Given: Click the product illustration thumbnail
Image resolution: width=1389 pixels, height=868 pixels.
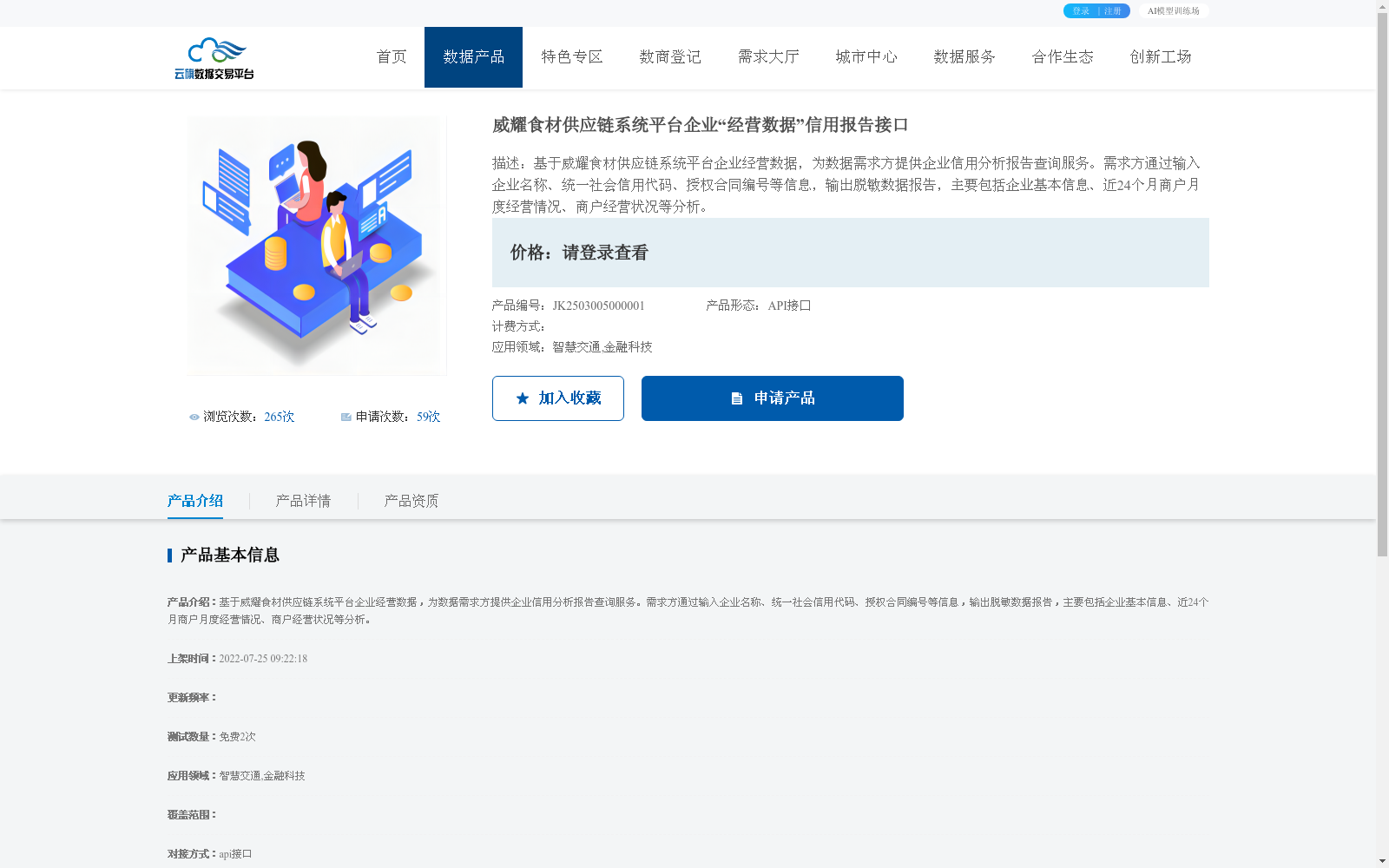Looking at the screenshot, I should point(317,246).
